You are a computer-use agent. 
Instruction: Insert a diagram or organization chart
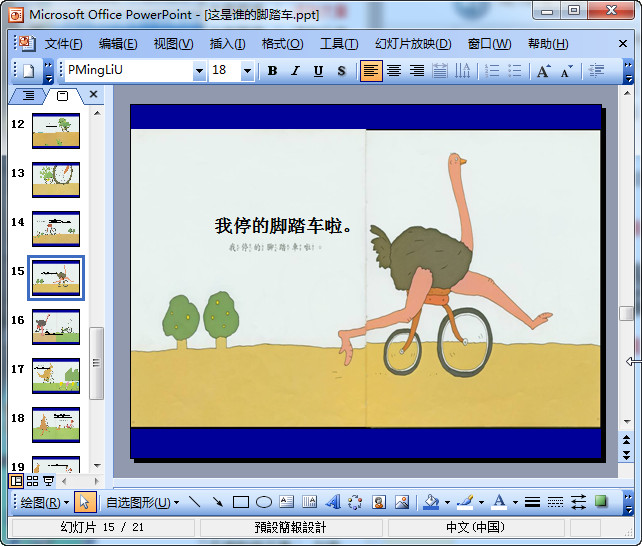pyautogui.click(x=355, y=502)
